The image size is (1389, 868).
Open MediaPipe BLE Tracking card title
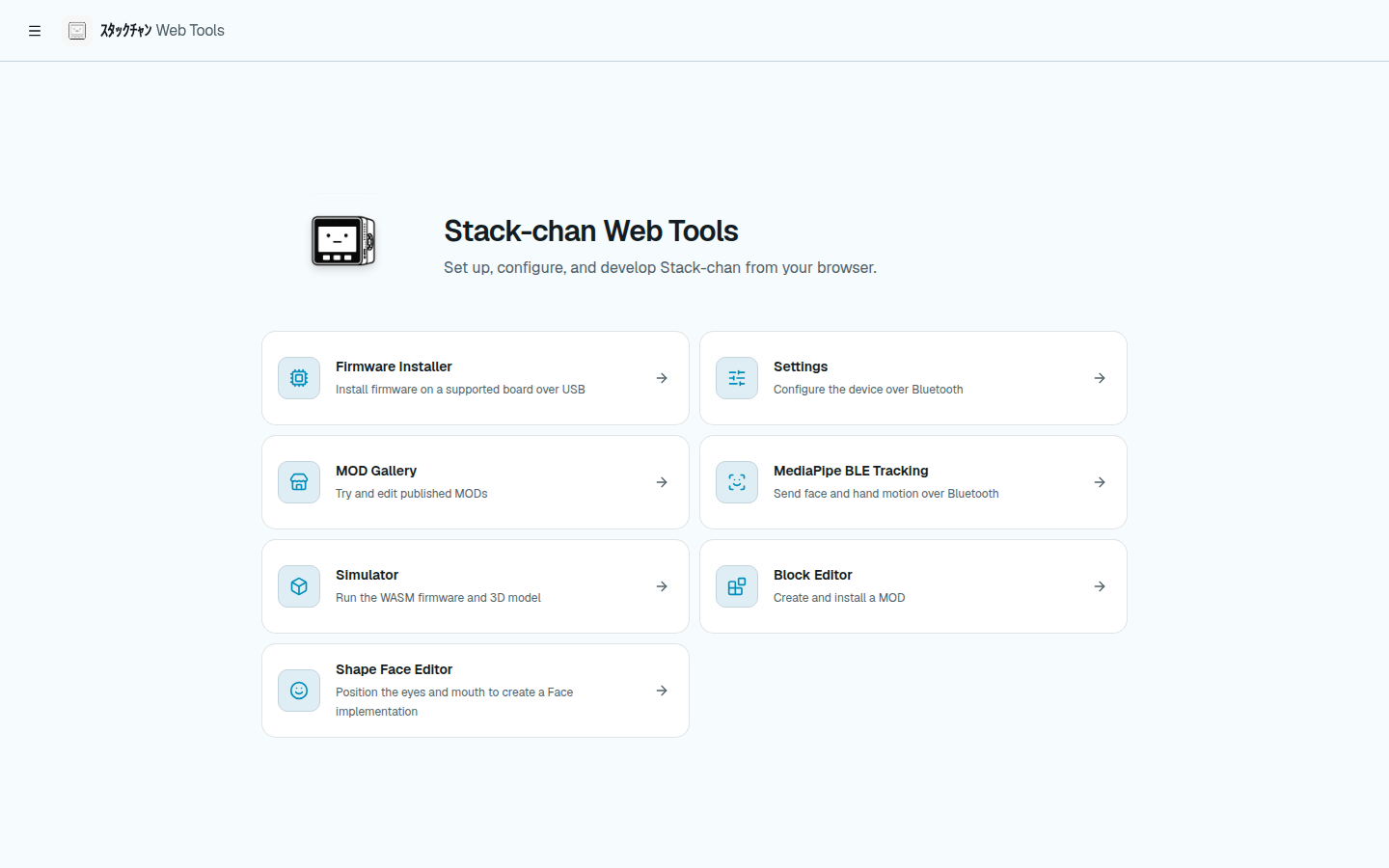click(x=851, y=471)
